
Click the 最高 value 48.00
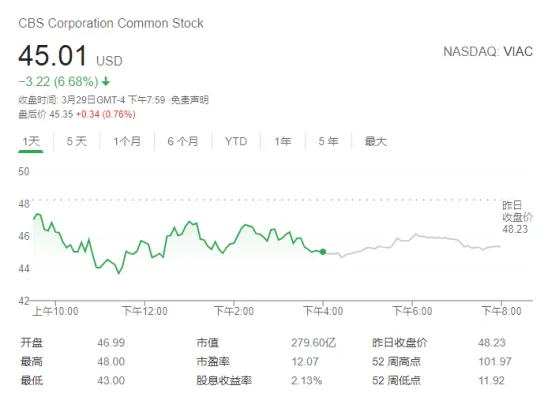[111, 361]
